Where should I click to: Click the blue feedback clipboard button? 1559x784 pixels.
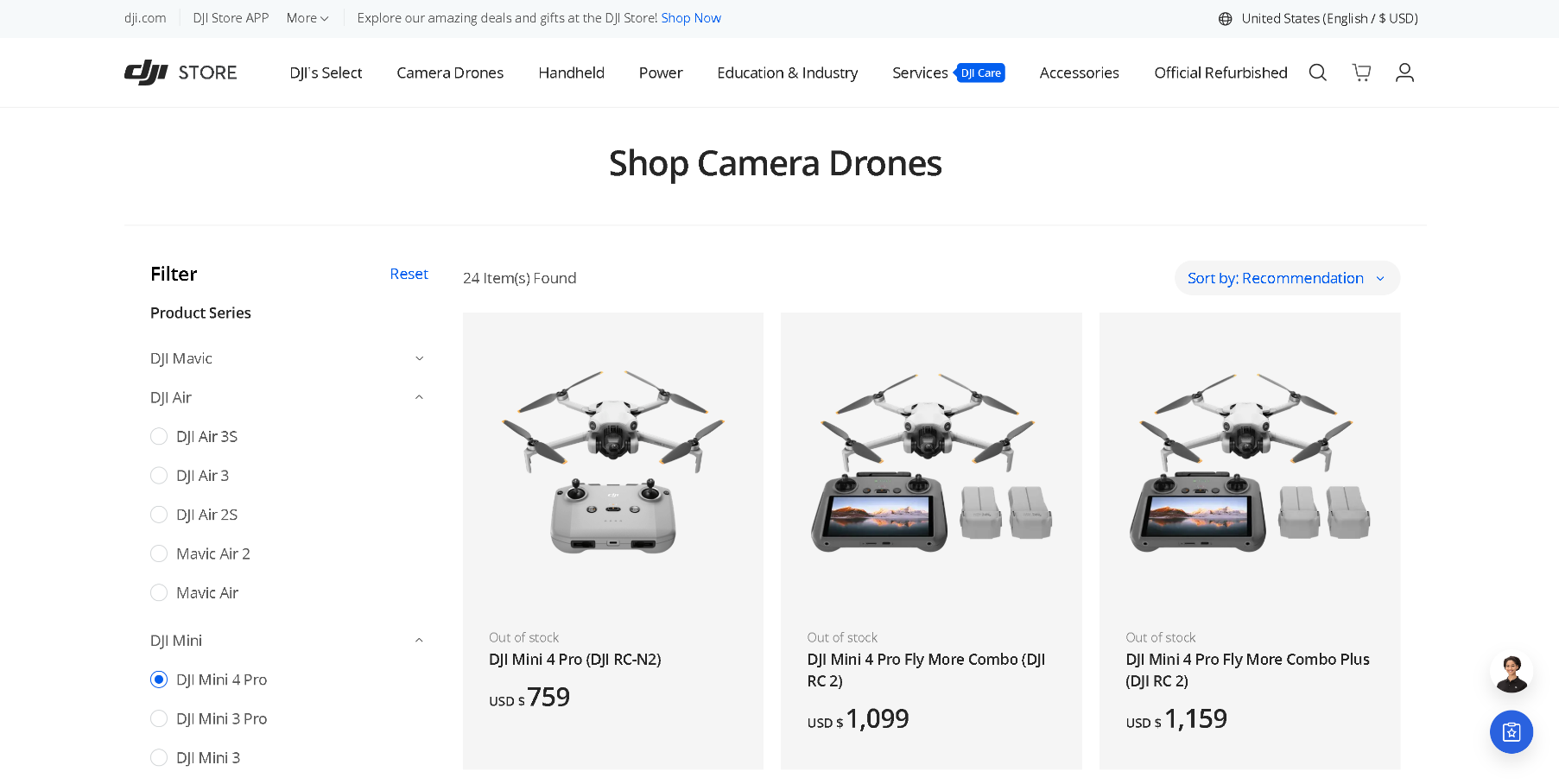pos(1511,732)
